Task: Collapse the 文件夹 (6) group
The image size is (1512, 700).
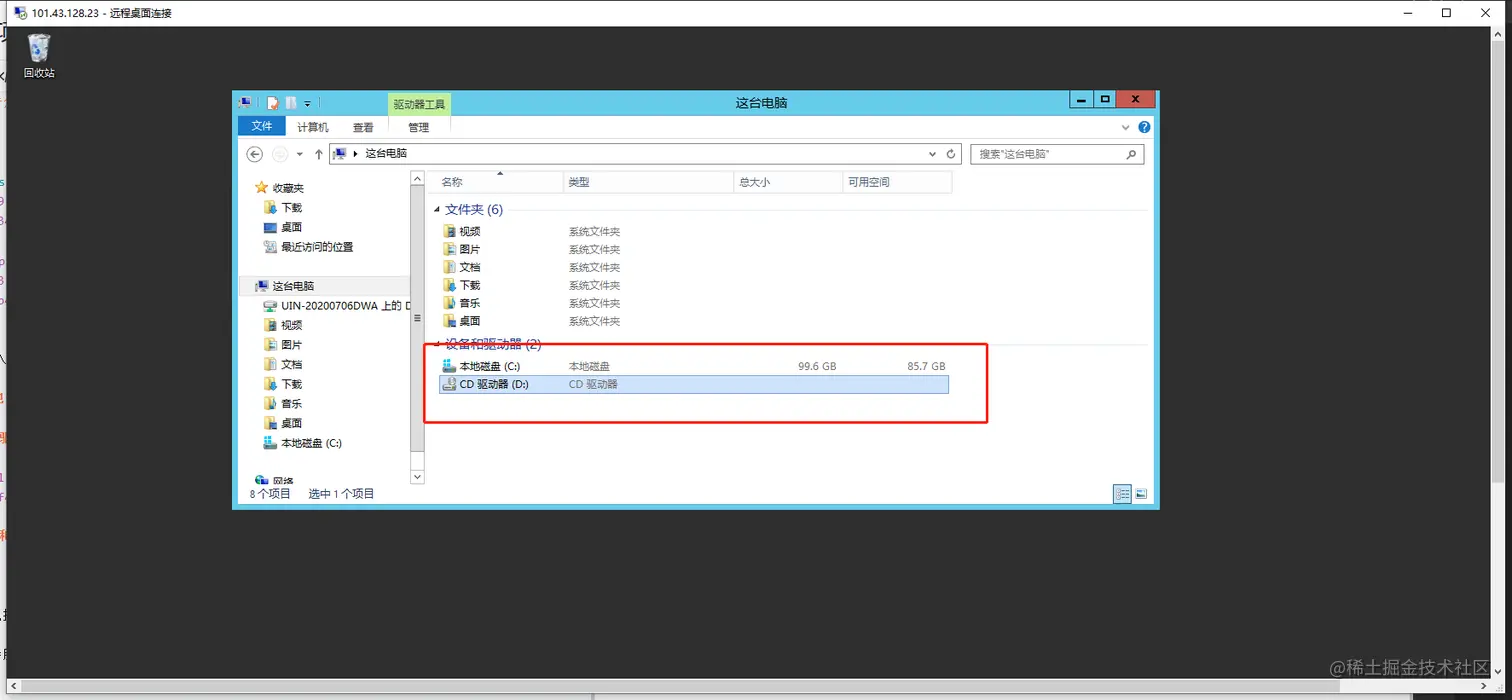Action: pyautogui.click(x=436, y=210)
